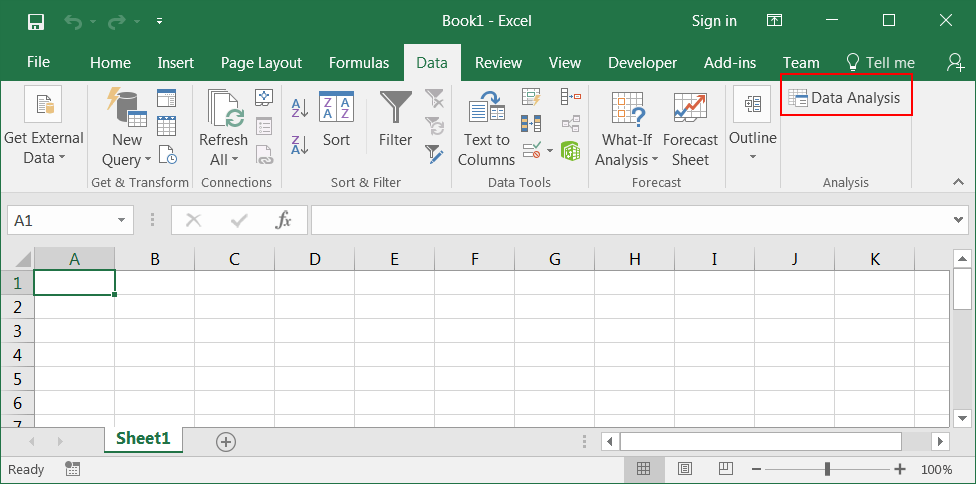
Task: Click into the formula bar input
Action: click(x=630, y=220)
